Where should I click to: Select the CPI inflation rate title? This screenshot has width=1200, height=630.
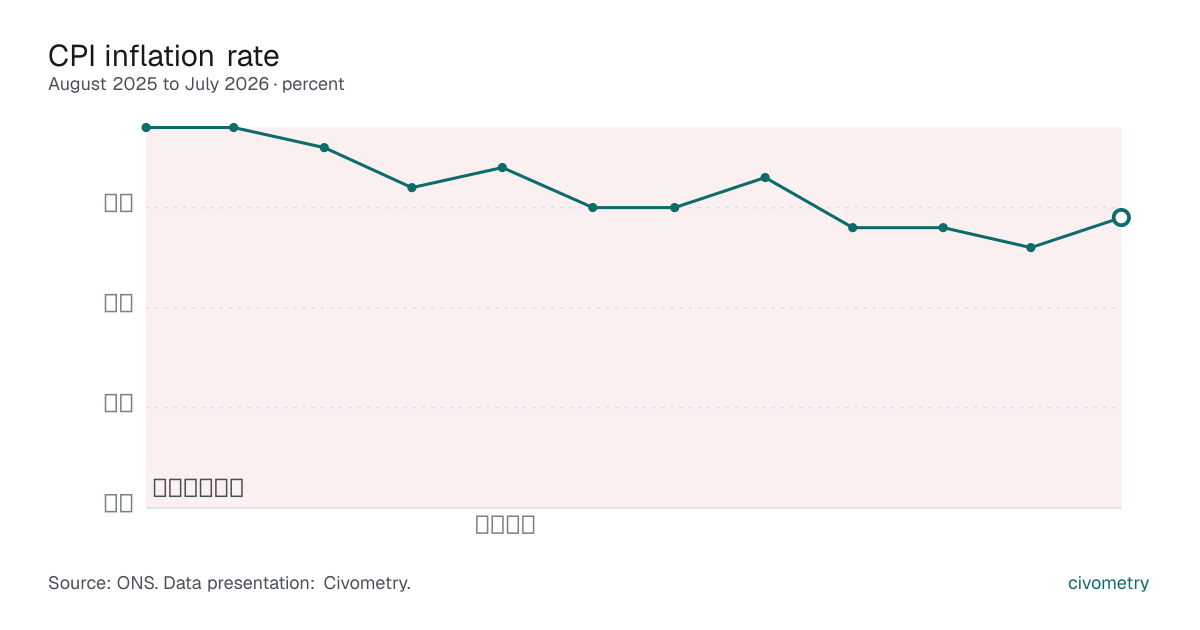(164, 54)
